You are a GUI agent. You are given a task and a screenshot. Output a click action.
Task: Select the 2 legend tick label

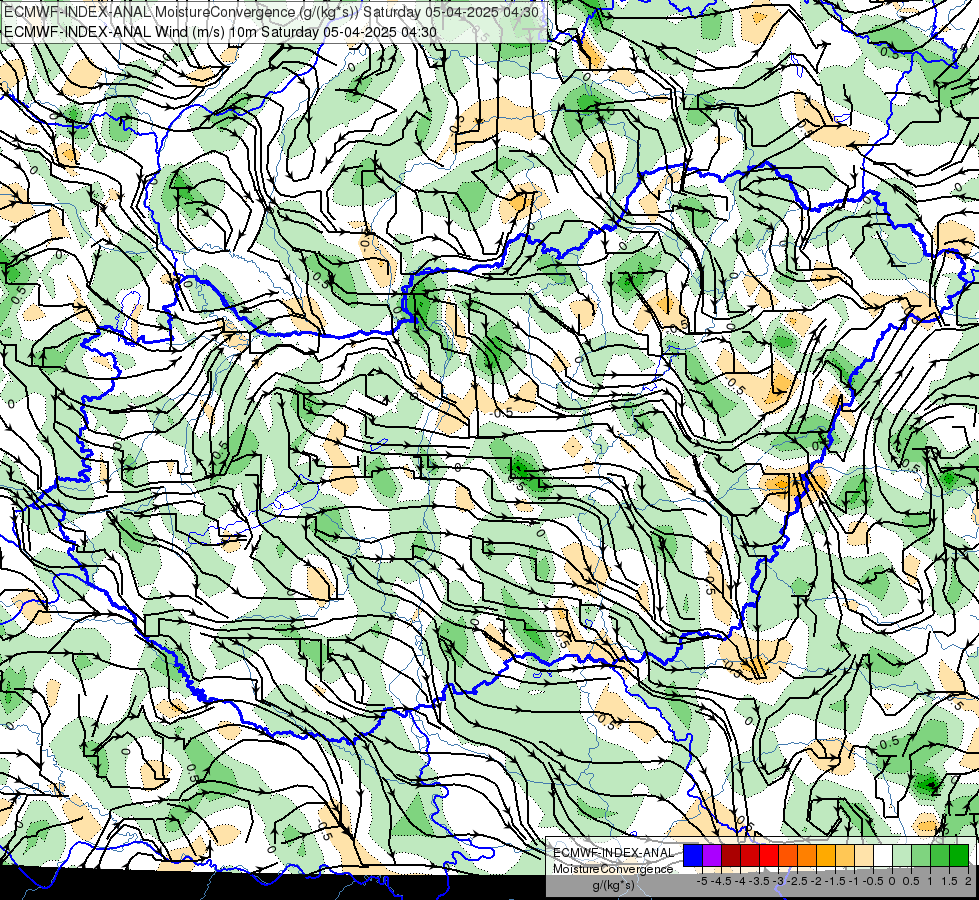click(969, 881)
